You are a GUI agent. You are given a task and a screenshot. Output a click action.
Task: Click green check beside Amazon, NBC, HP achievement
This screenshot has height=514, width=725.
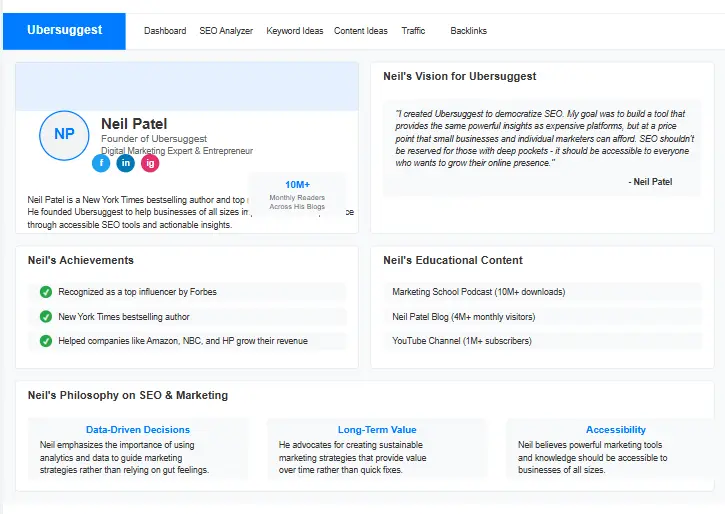(46, 341)
